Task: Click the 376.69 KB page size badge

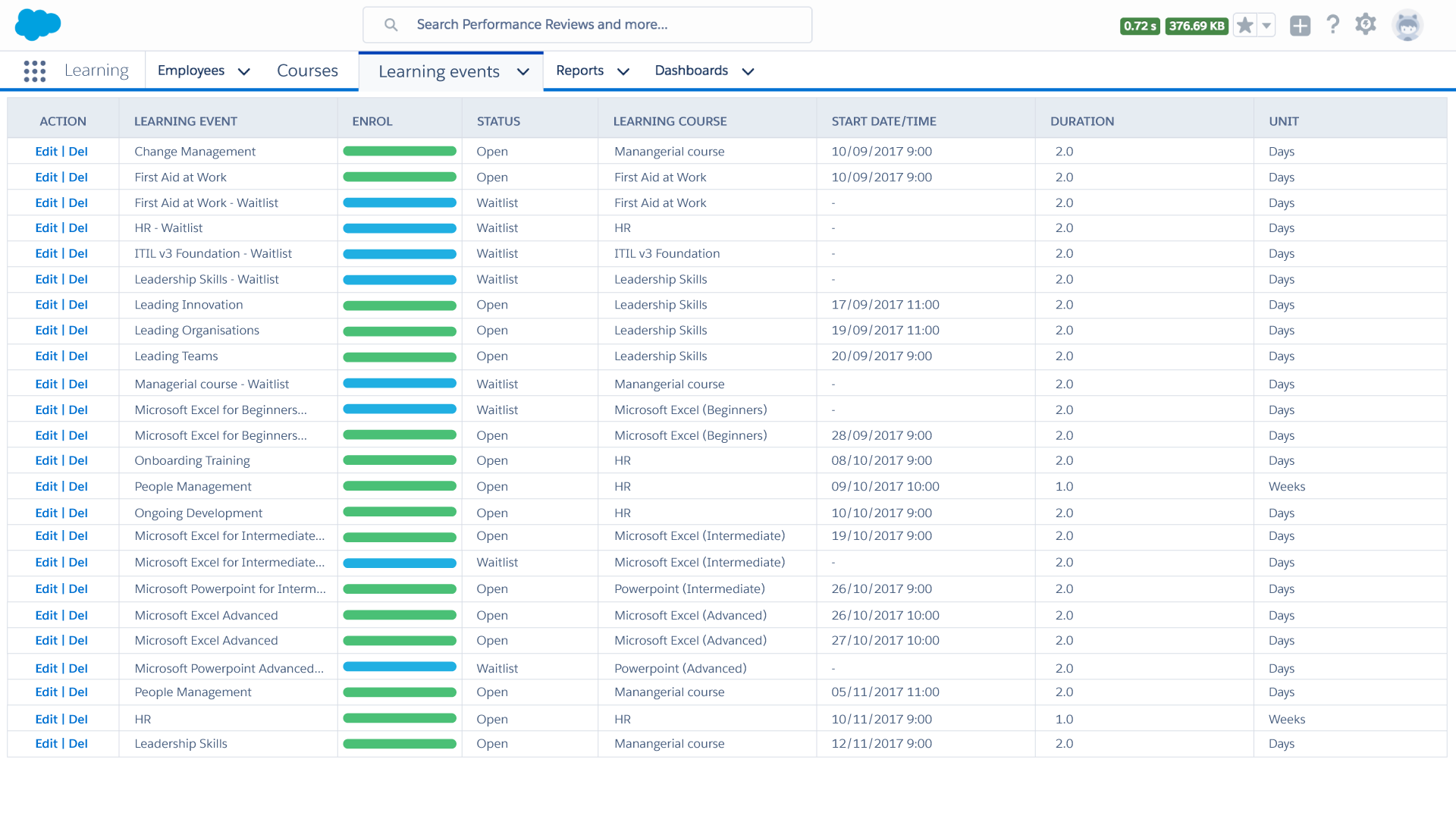Action: [x=1197, y=24]
